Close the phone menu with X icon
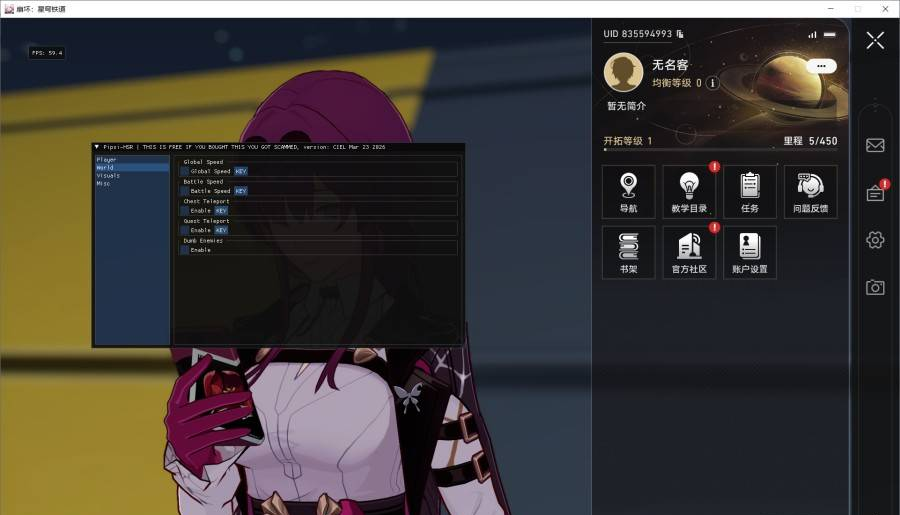The width and height of the screenshot is (900, 515). [875, 40]
